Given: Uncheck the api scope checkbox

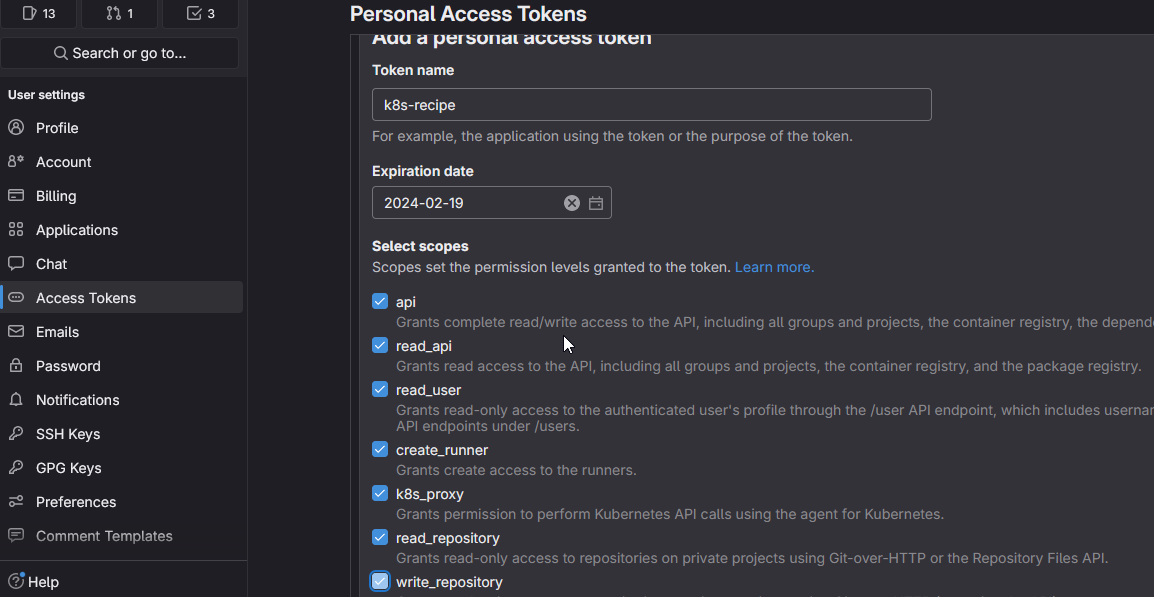Looking at the screenshot, I should (380, 301).
